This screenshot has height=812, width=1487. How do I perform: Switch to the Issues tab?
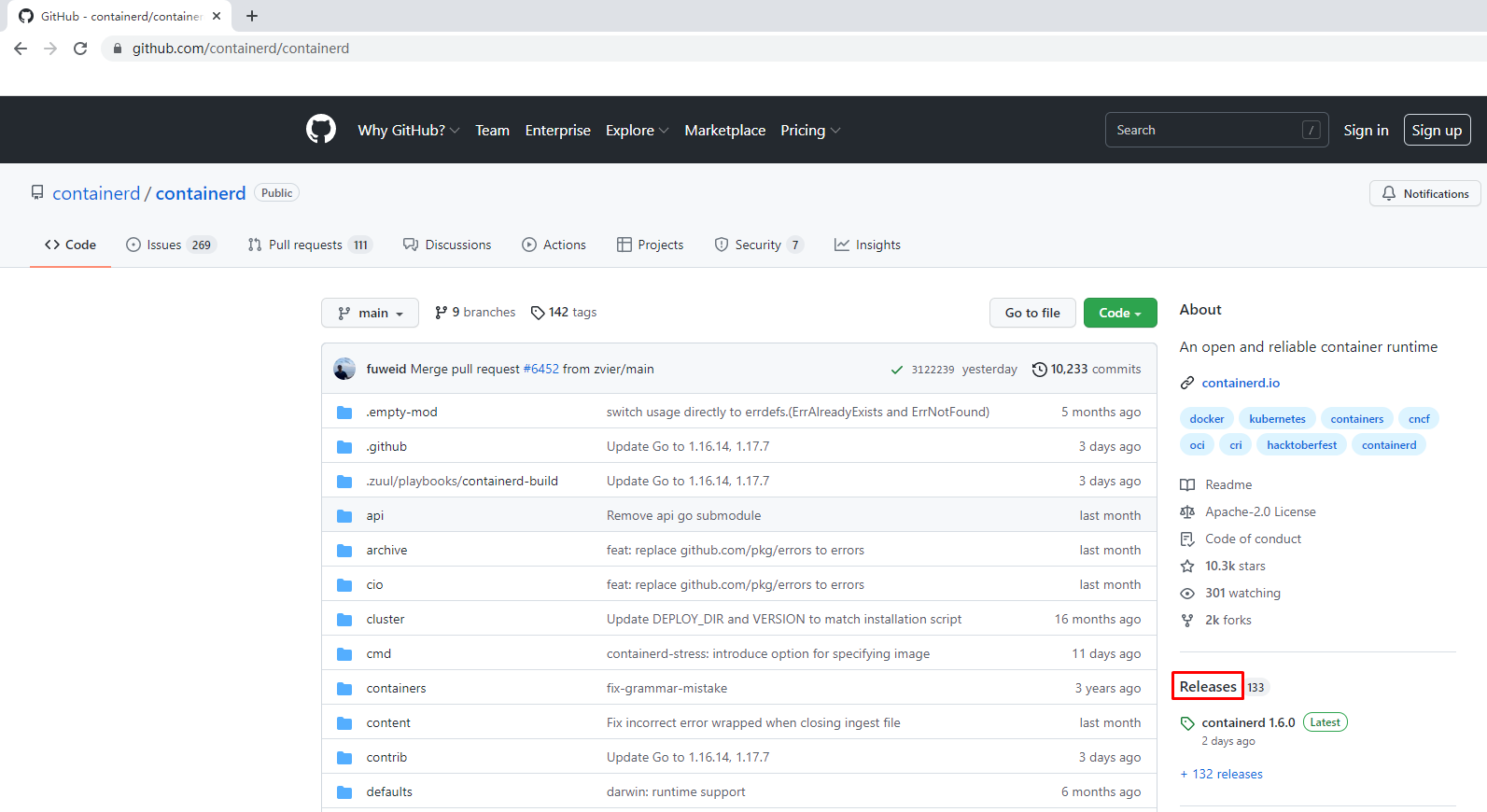click(170, 245)
